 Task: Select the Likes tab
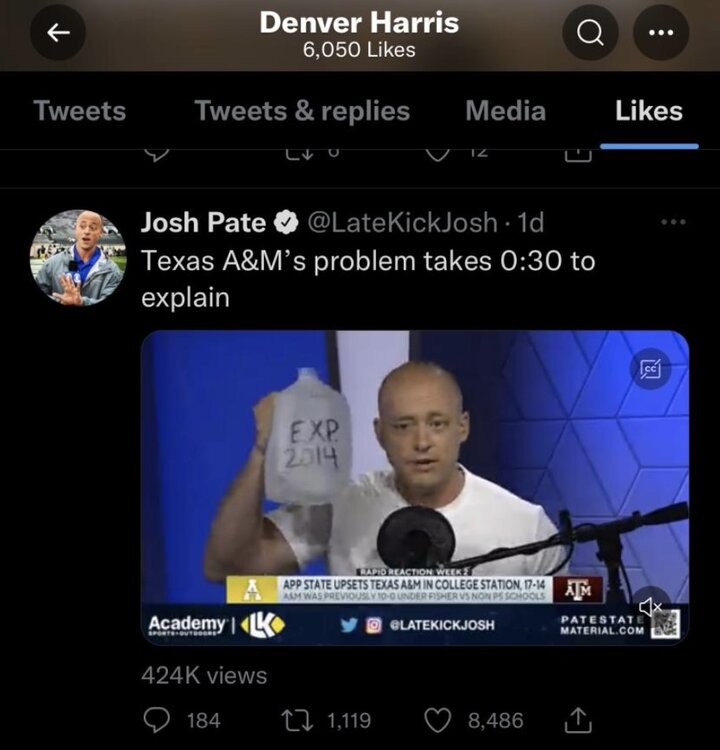click(x=649, y=111)
